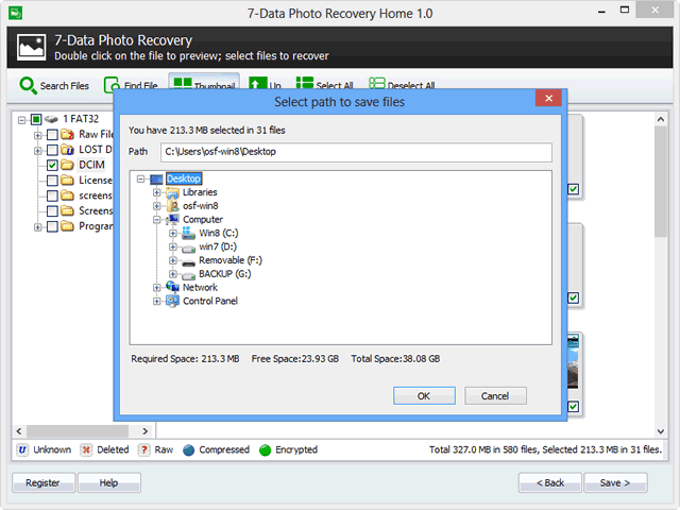Viewport: 680px width, 510px height.
Task: Collapse the Computer node
Action: pyautogui.click(x=157, y=220)
